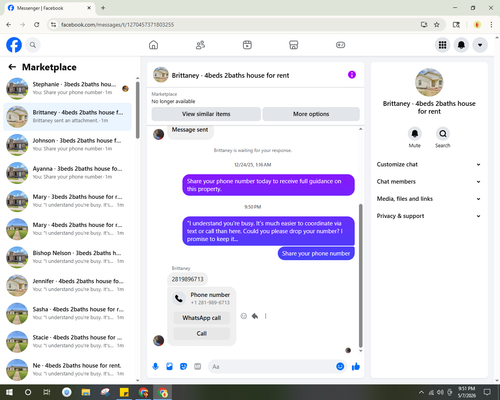Open more options for phone number message
The image size is (500, 400).
point(266,316)
